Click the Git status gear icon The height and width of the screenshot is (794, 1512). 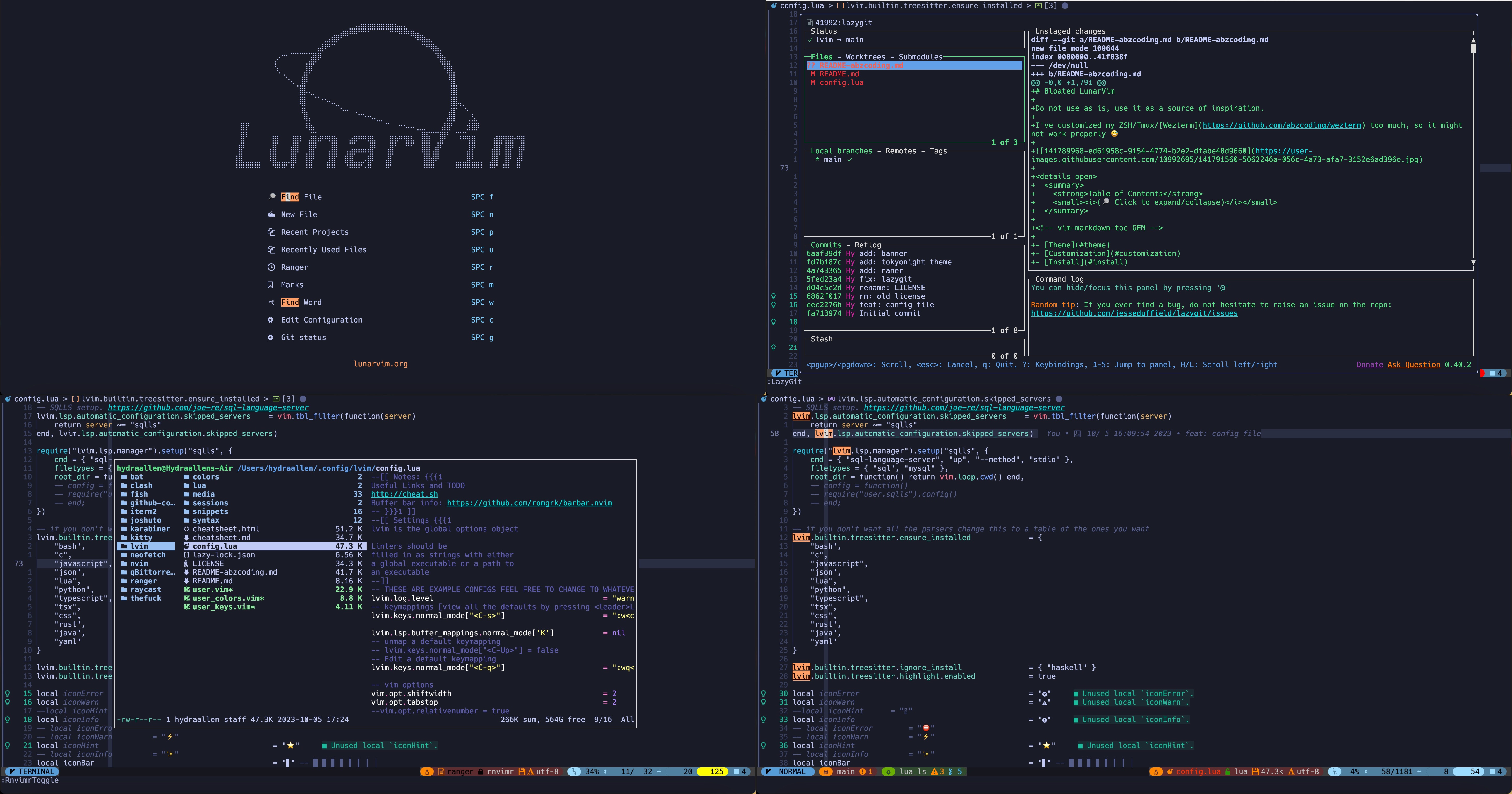click(271, 338)
